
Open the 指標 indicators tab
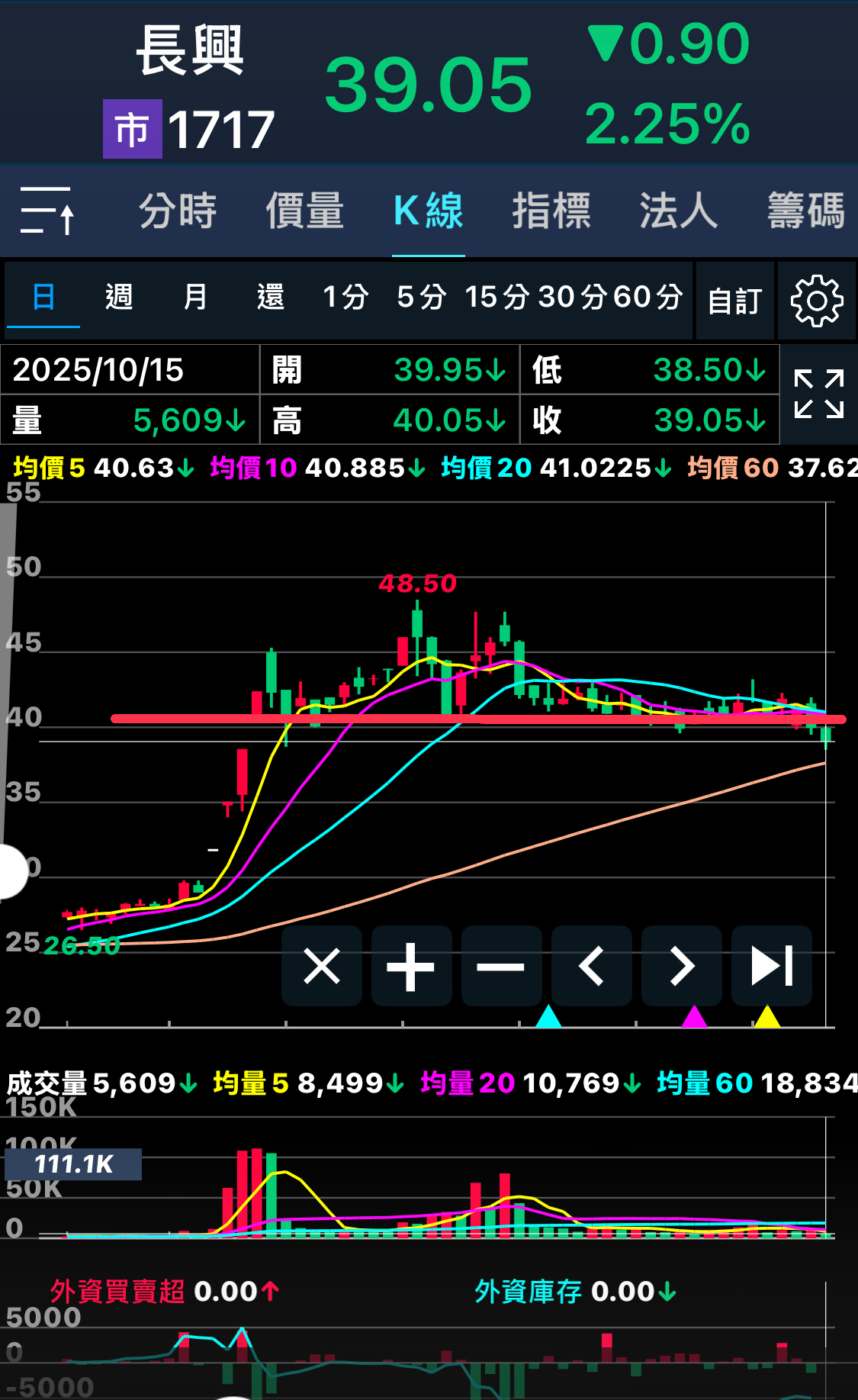[x=551, y=211]
